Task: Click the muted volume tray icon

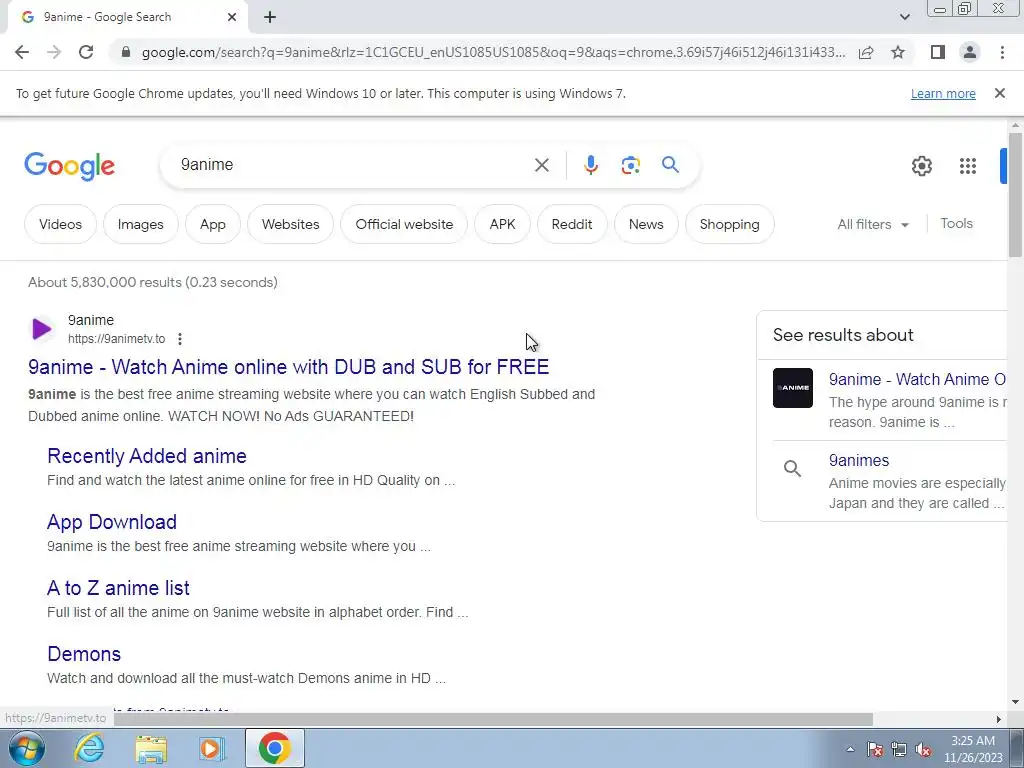Action: click(x=923, y=749)
